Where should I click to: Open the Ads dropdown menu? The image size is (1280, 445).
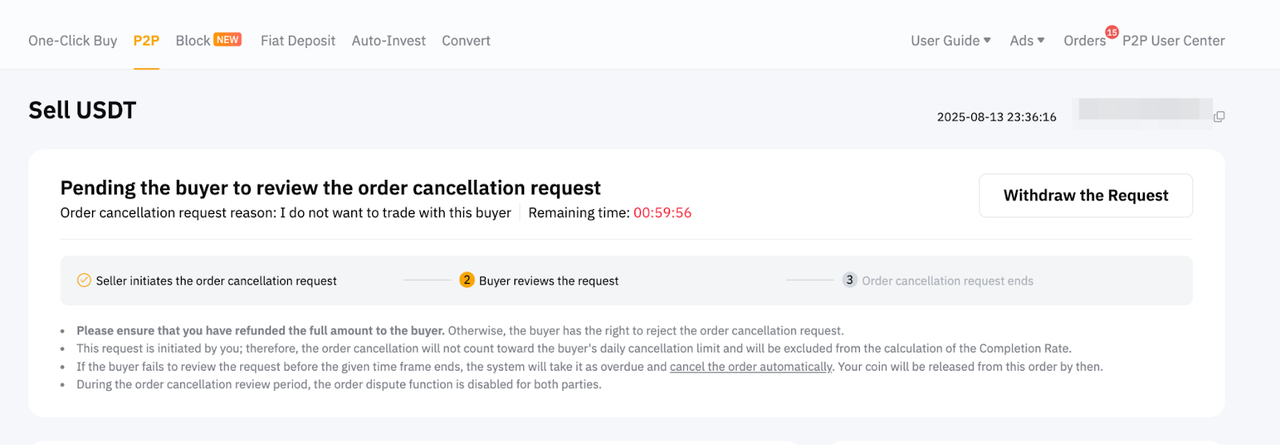[x=1027, y=41]
